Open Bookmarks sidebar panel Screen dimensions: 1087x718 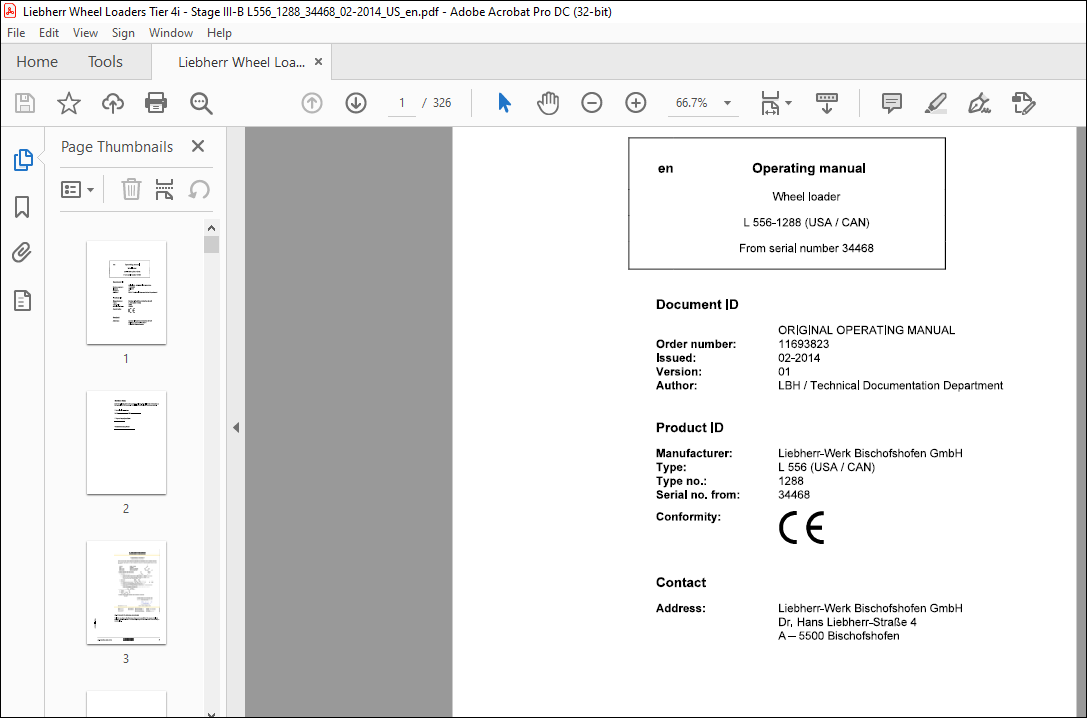tap(22, 207)
